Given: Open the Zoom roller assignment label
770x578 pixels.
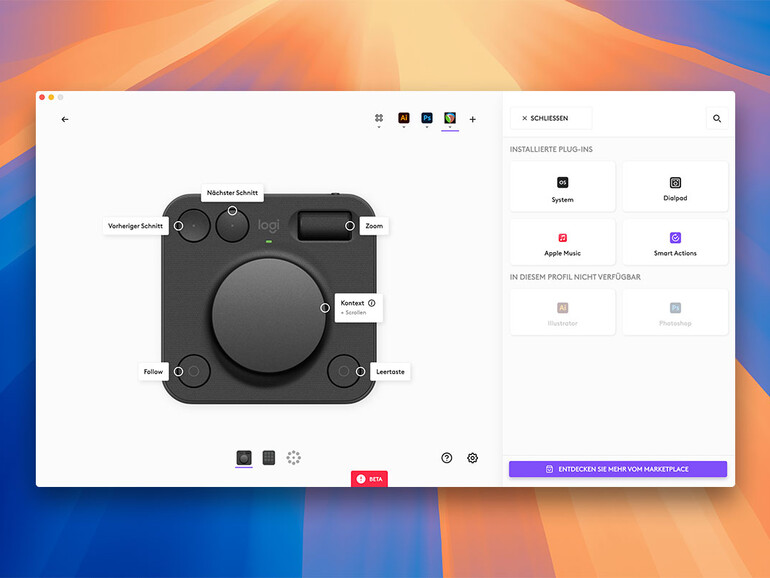Looking at the screenshot, I should [x=374, y=226].
